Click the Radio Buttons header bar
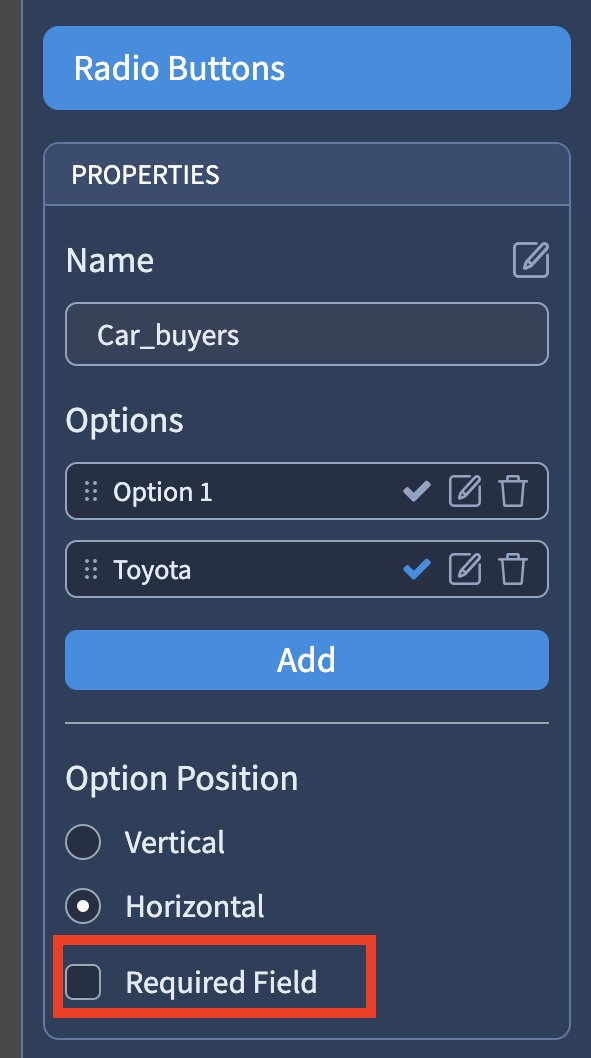 pos(307,68)
